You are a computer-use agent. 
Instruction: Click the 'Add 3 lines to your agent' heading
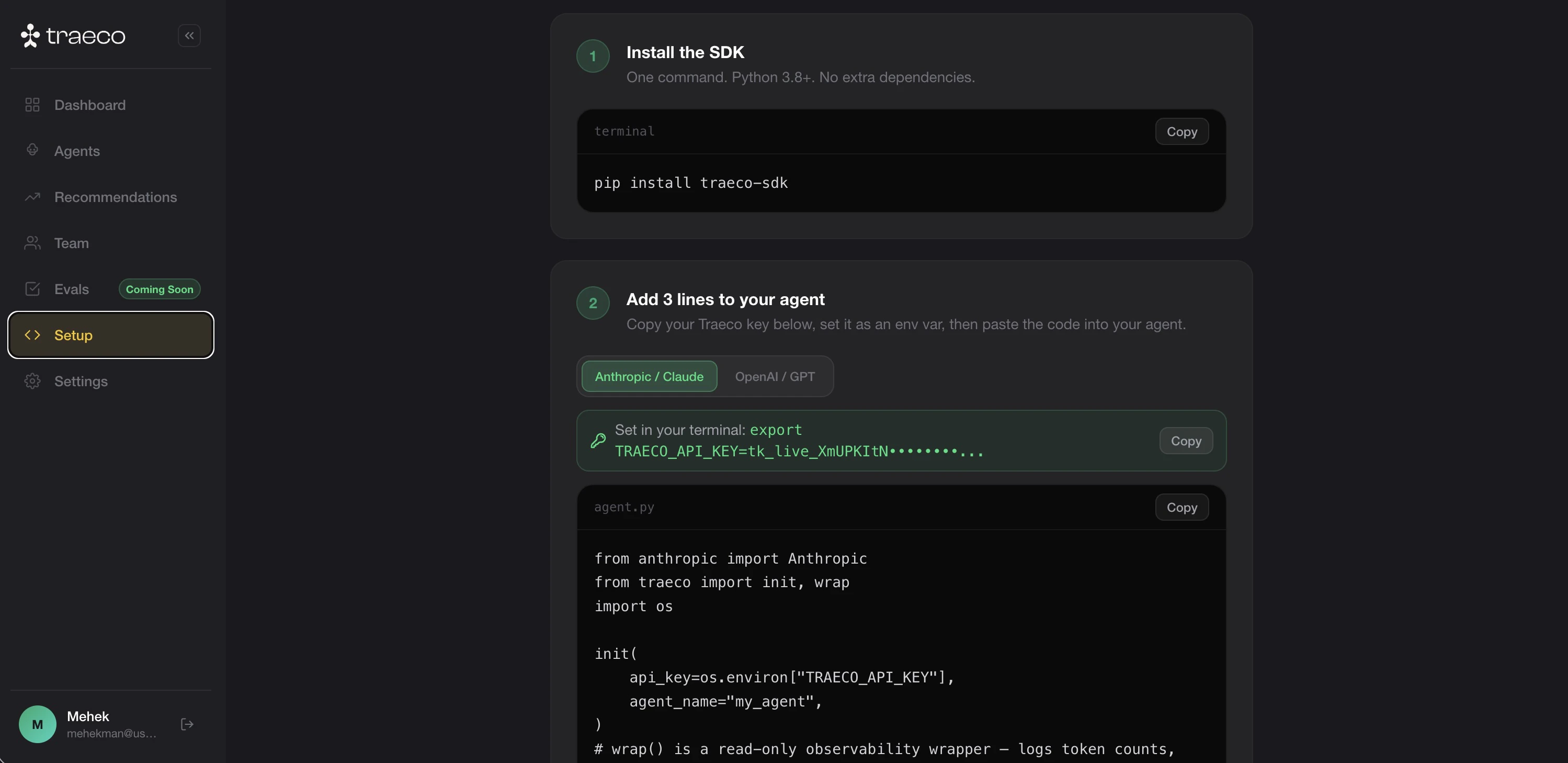click(725, 299)
